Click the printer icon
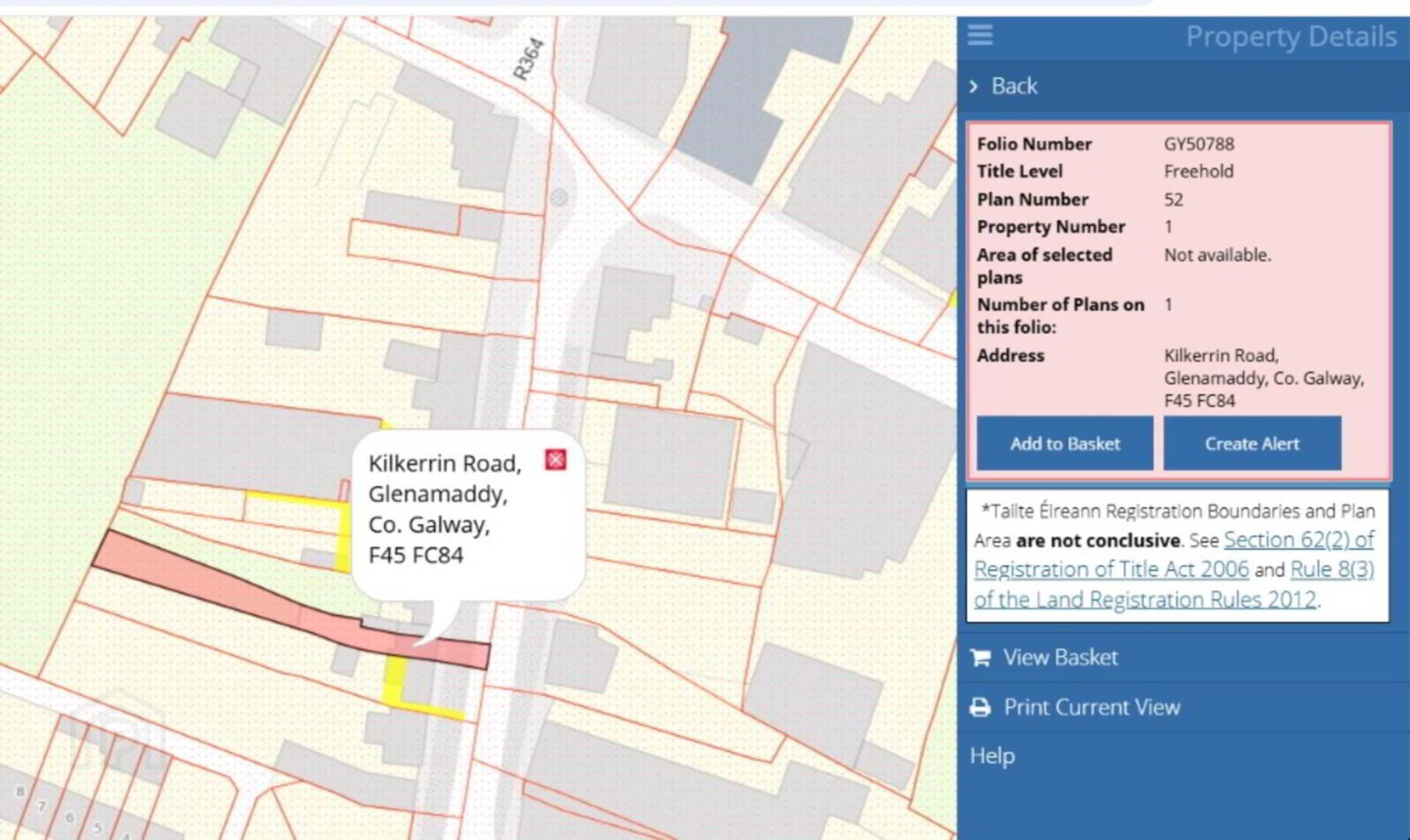Screen dimensions: 1410x840 [x=980, y=708]
